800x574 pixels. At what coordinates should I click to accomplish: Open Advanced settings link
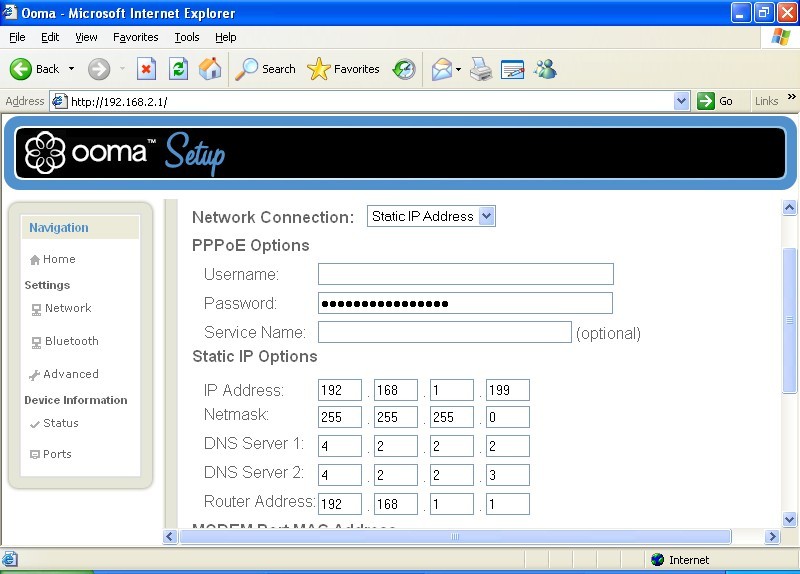click(70, 374)
